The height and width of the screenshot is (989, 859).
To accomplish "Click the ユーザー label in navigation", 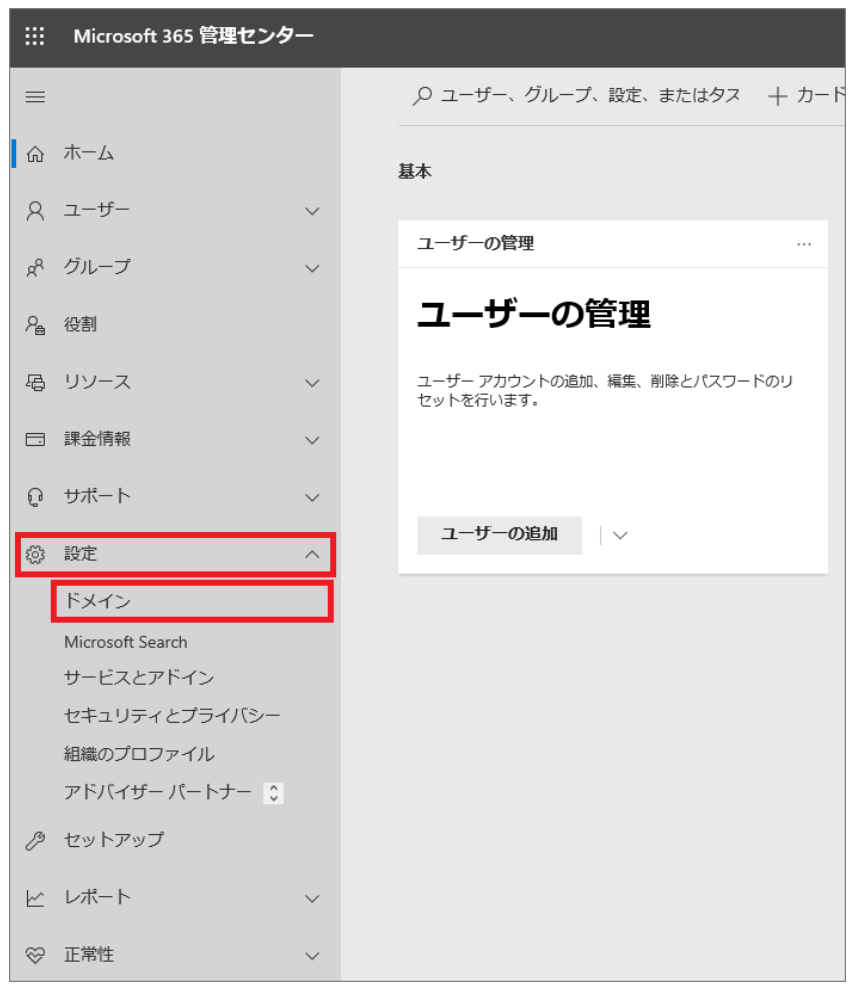I will pos(96,209).
